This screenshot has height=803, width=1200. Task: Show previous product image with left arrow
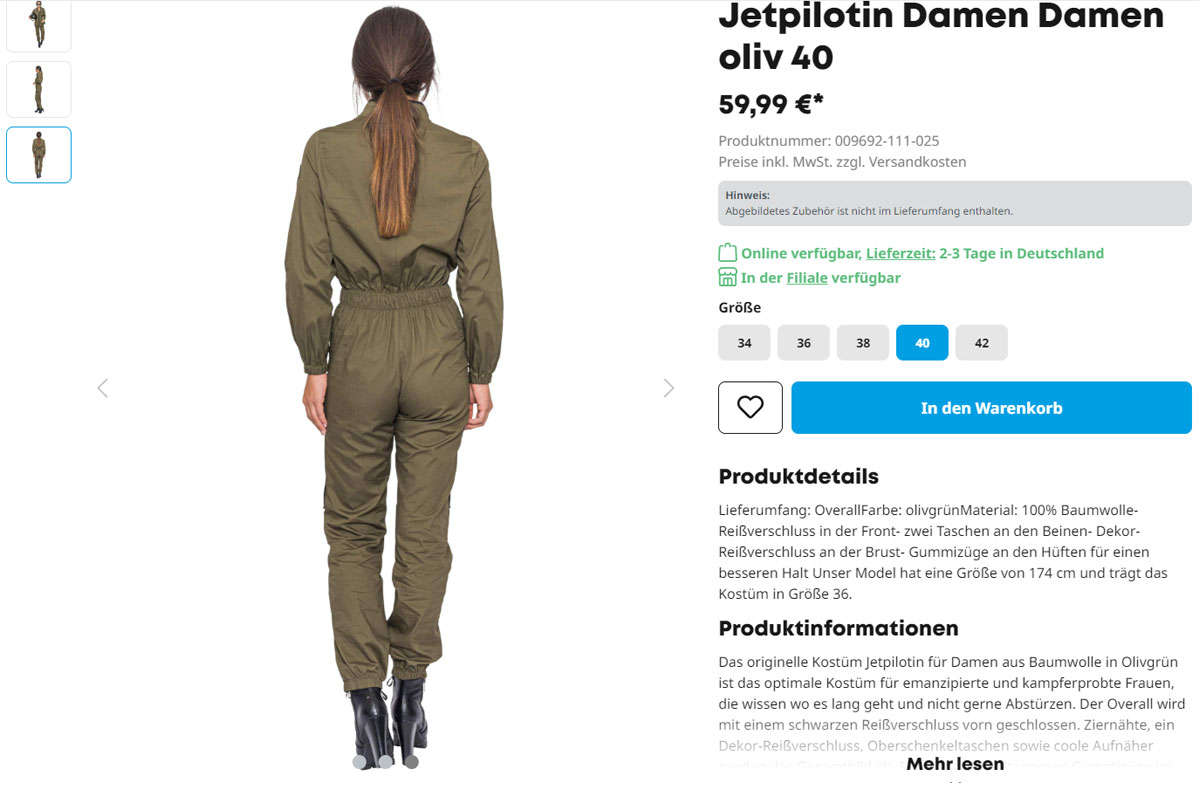pyautogui.click(x=102, y=388)
